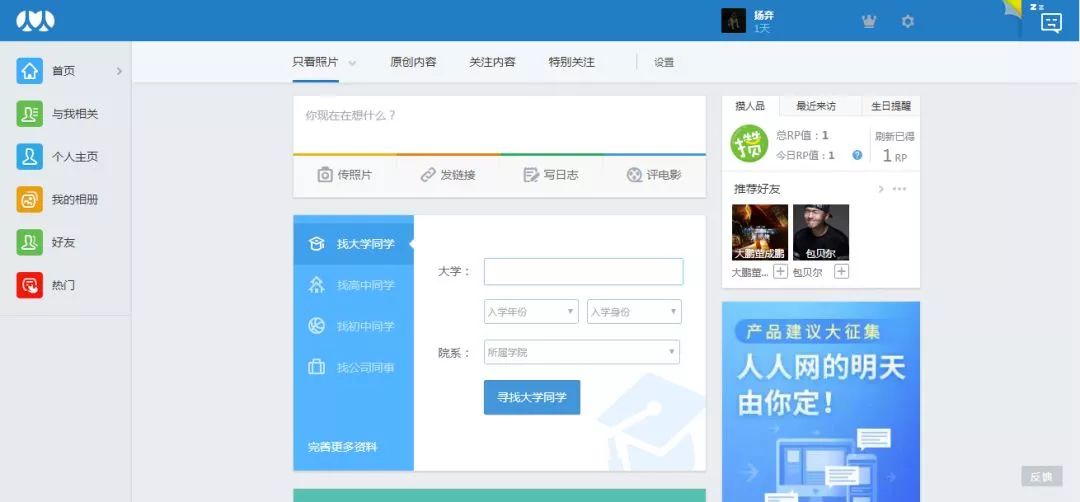Select the 只看照片 tab
This screenshot has width=1080, height=502.
(315, 62)
